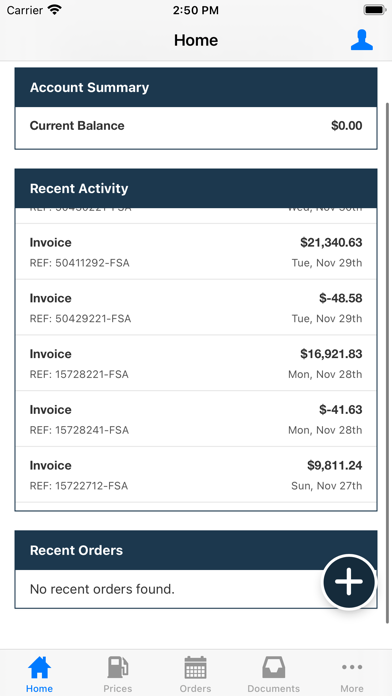Screen dimensions: 392x696
Task: Click the page vertical scrollbar
Action: coord(388,363)
